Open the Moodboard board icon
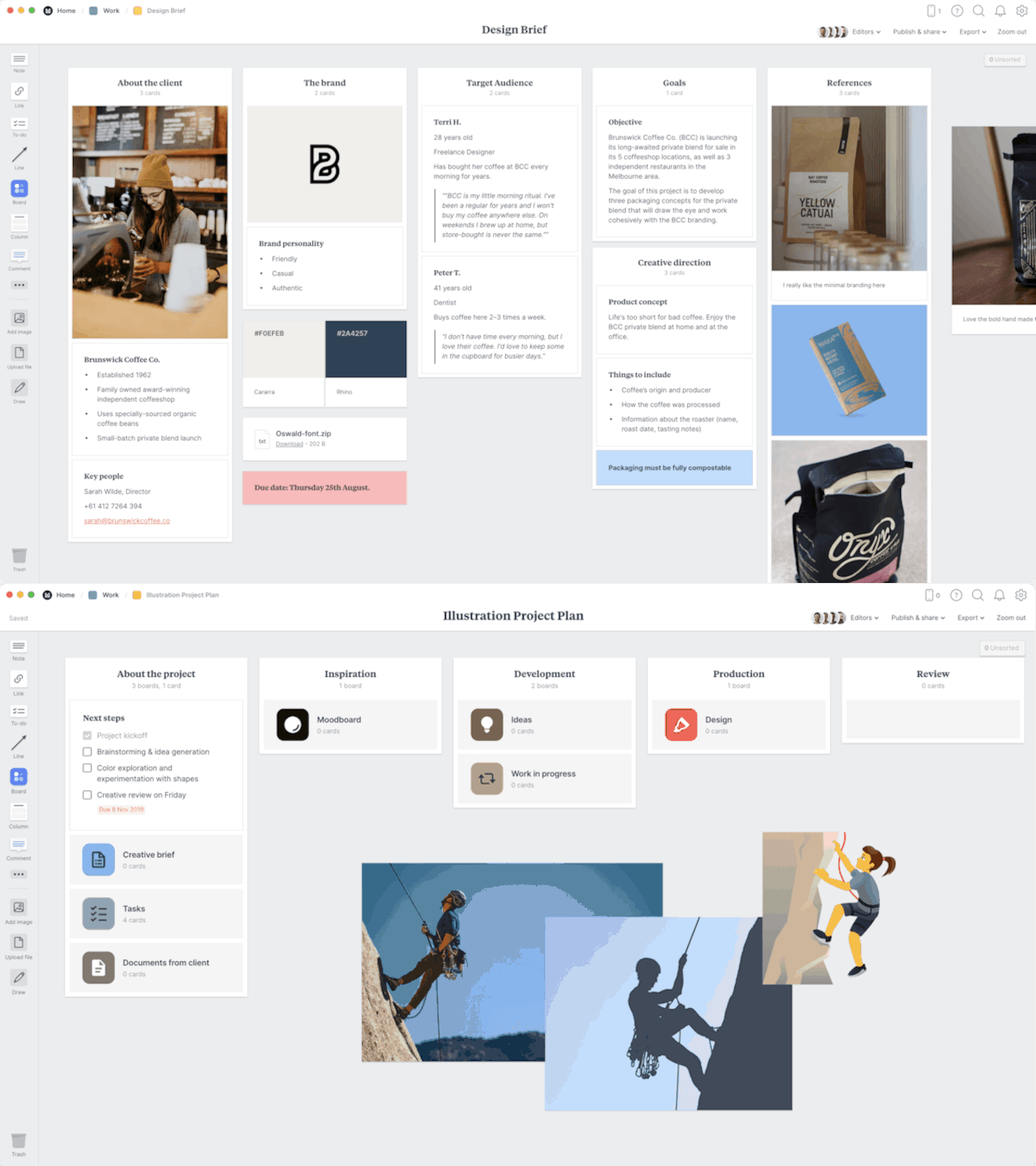The height and width of the screenshot is (1166, 1036). pyautogui.click(x=293, y=725)
